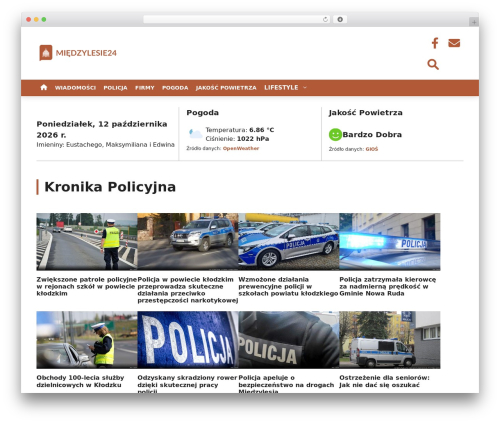The height and width of the screenshot is (423, 500).
Task: Click the temperature reading 6.86 °C
Action: (262, 130)
